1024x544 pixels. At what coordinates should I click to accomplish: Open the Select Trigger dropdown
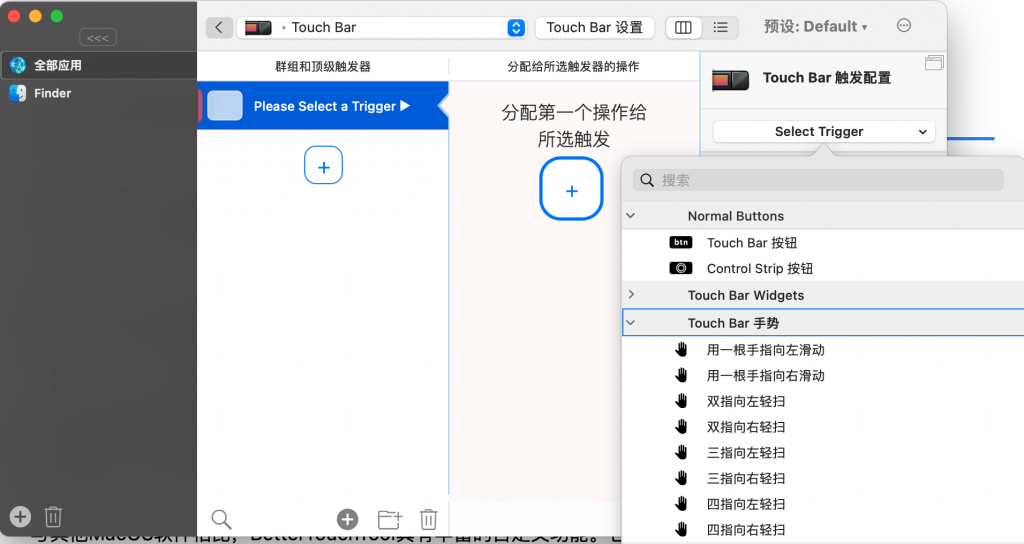pyautogui.click(x=824, y=131)
